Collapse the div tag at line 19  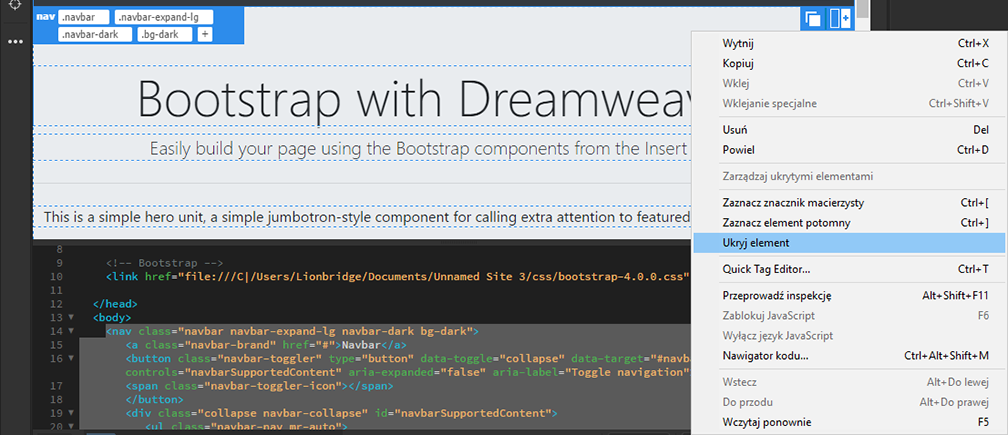(x=70, y=413)
